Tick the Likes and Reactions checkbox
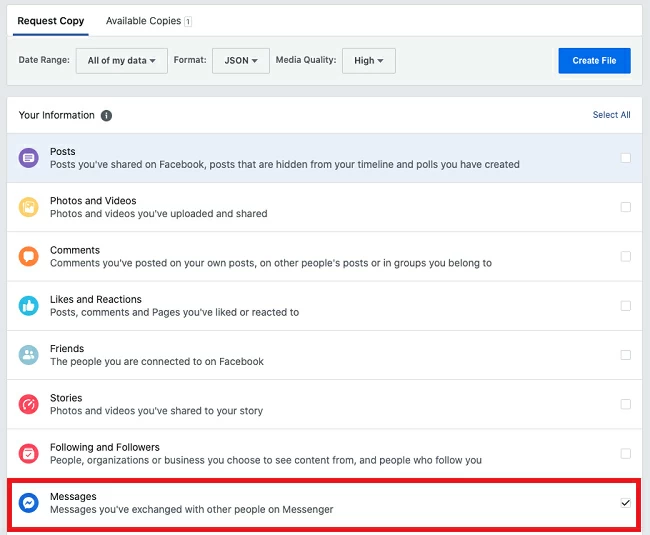Image resolution: width=650 pixels, height=535 pixels. point(626,306)
